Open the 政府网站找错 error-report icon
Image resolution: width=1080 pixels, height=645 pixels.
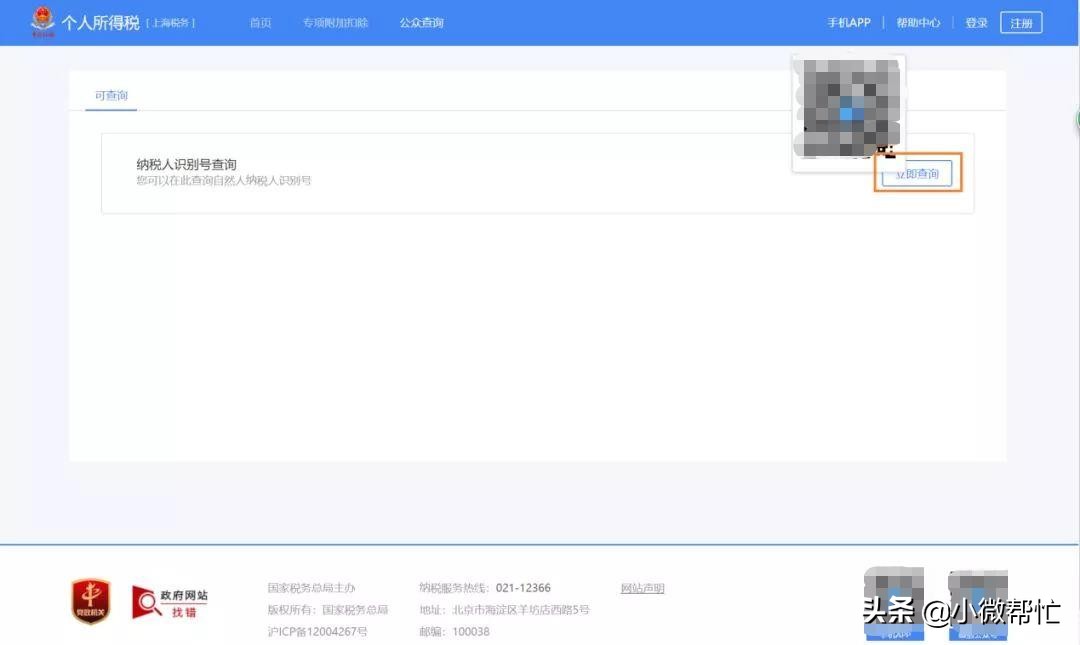coord(170,602)
